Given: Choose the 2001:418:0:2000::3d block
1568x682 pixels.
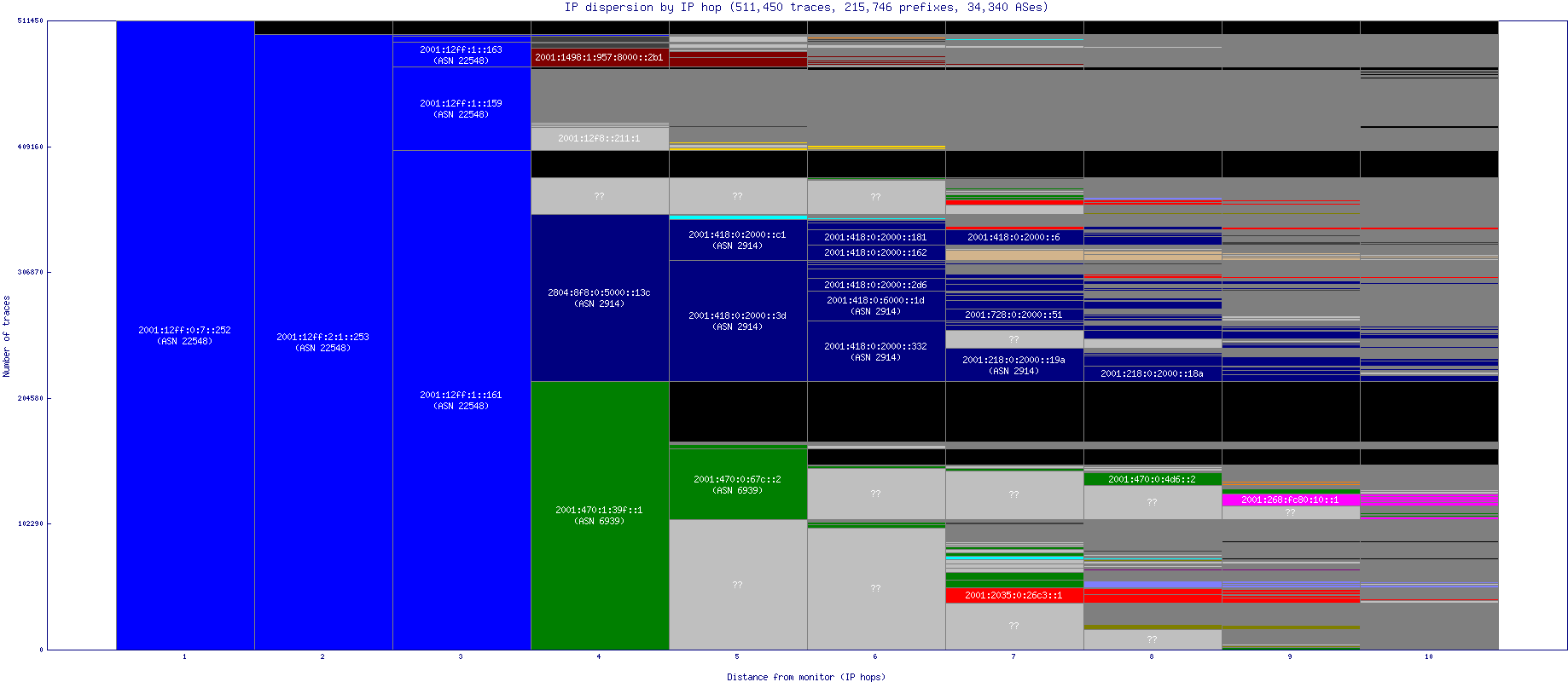Looking at the screenshot, I should 738,321.
